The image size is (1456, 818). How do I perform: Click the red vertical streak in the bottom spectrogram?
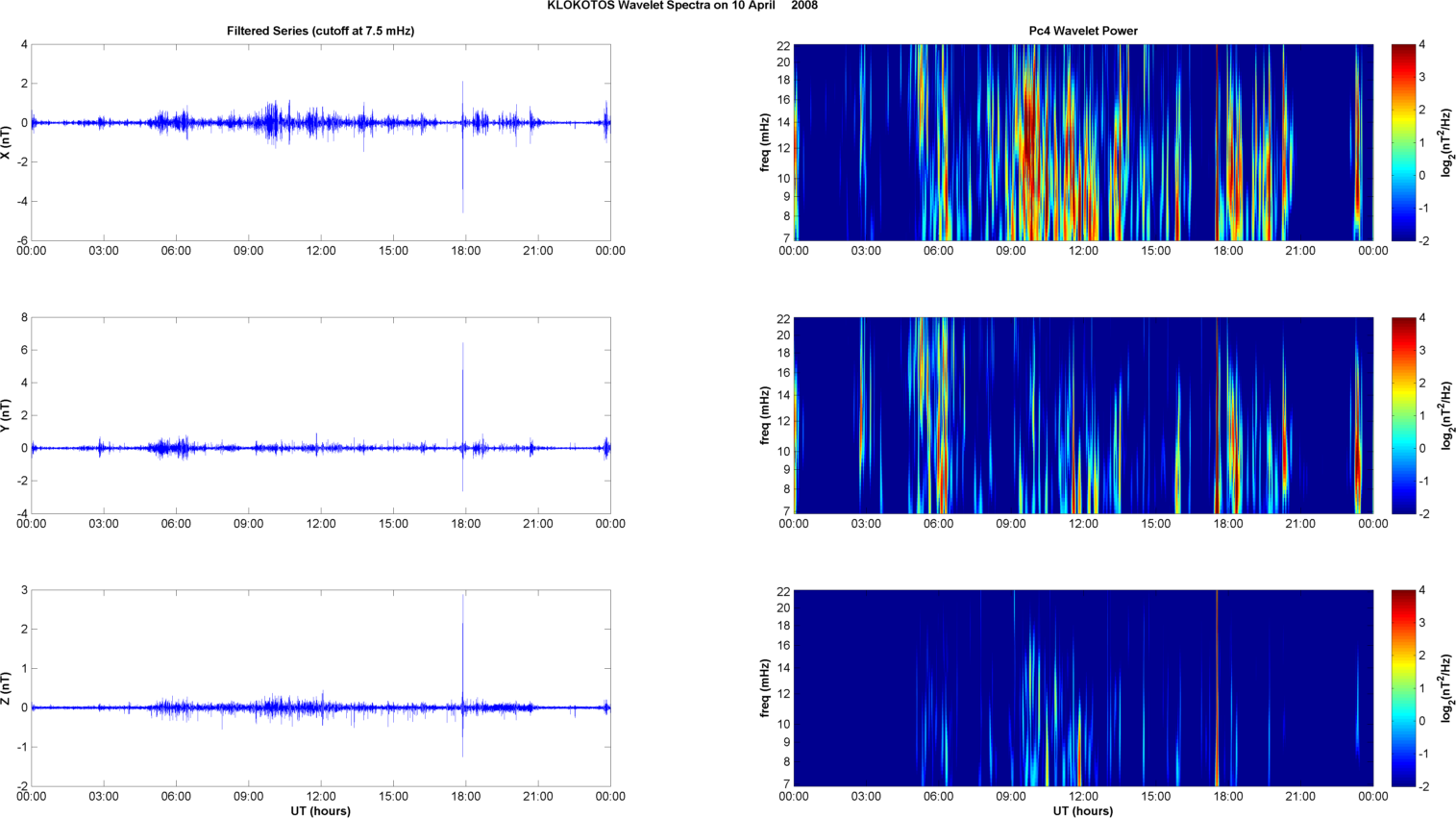(1217, 688)
